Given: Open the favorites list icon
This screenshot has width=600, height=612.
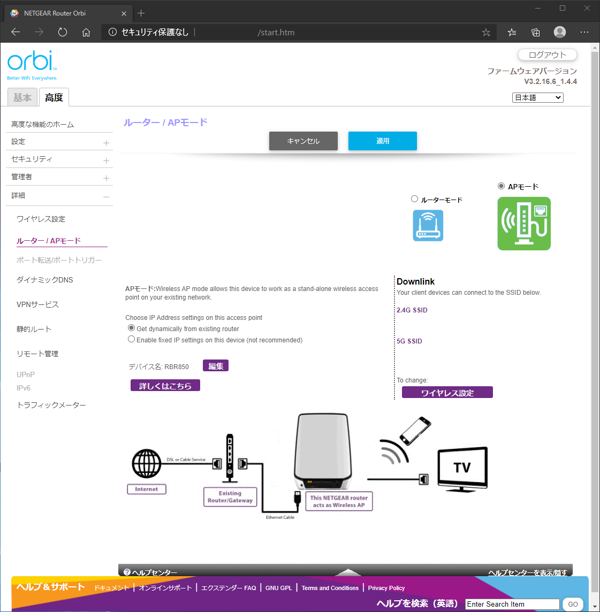Looking at the screenshot, I should [512, 32].
